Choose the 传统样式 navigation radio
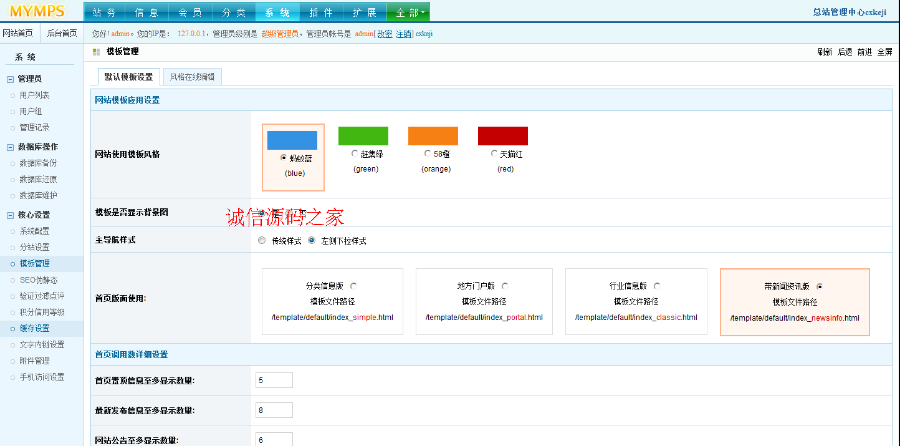 click(262, 241)
